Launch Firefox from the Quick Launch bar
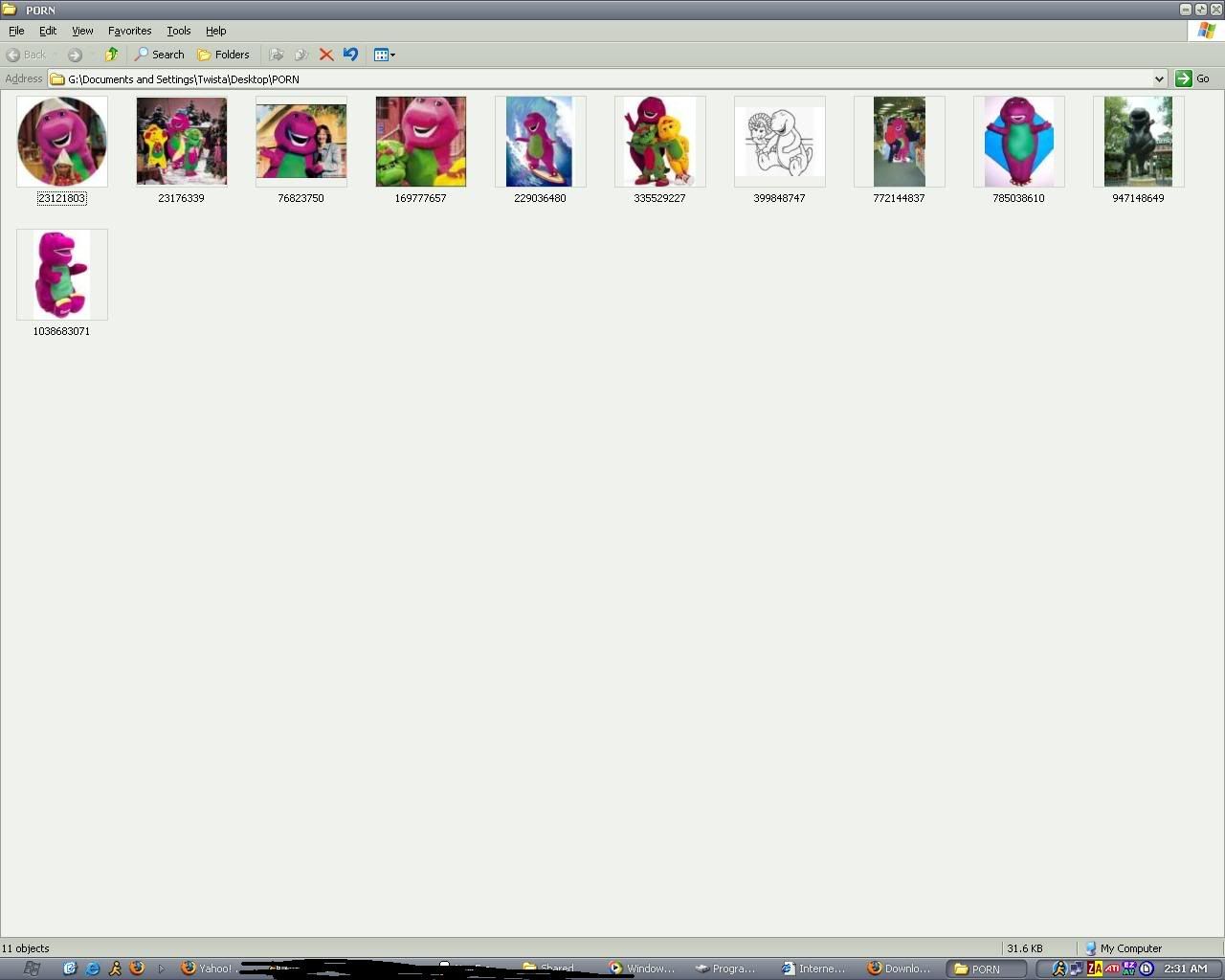 (x=137, y=969)
